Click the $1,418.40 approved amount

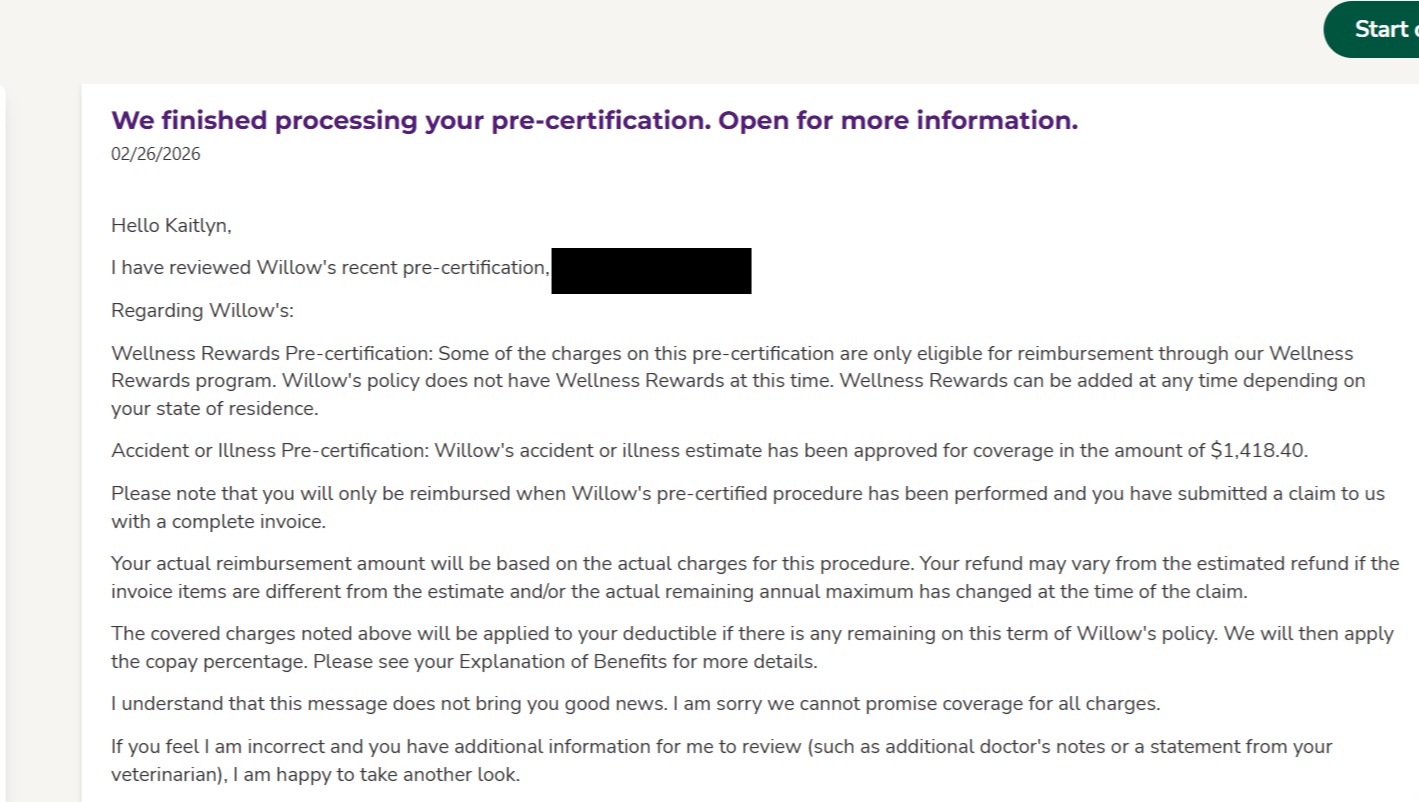point(1258,451)
